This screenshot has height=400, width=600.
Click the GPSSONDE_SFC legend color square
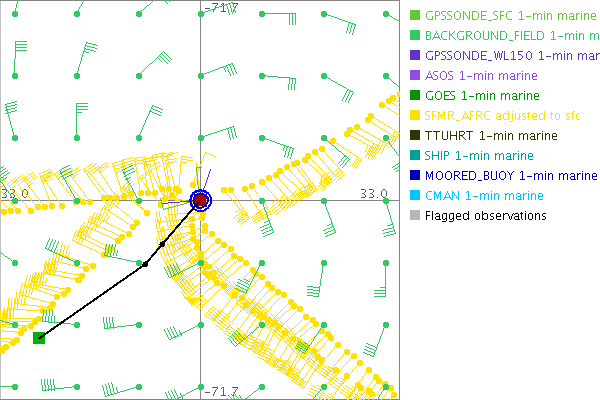415,16
